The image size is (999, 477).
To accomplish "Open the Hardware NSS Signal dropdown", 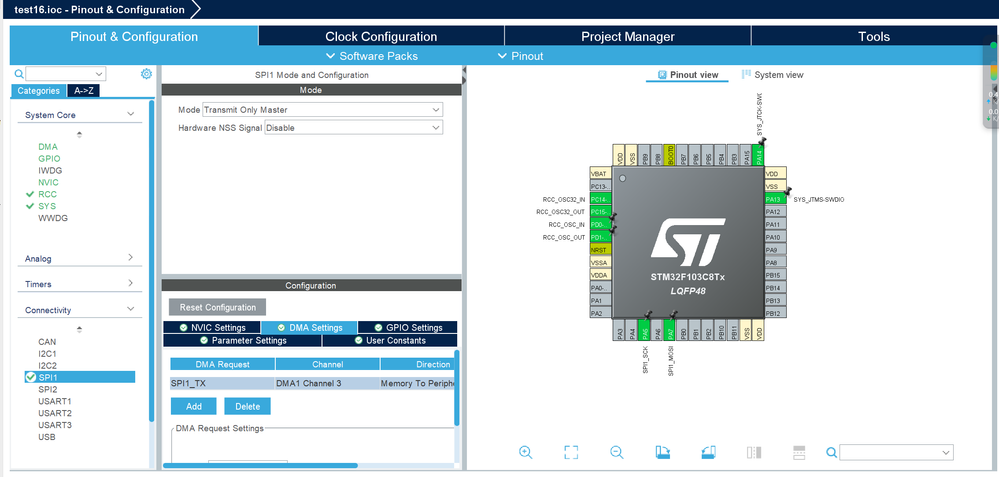I will pyautogui.click(x=354, y=127).
